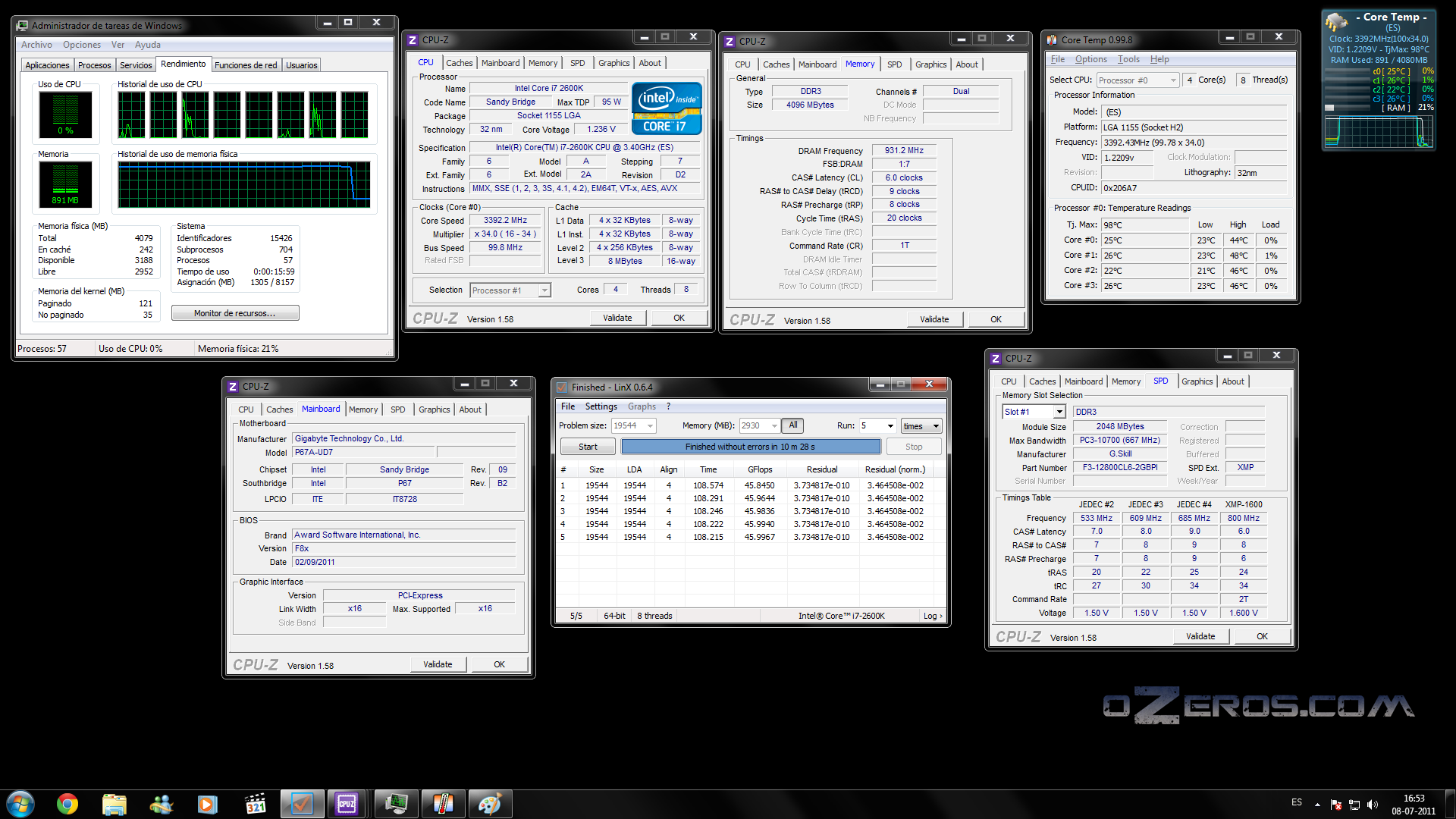
Task: Open Windows Live Messenger taskbar icon
Action: pos(162,804)
